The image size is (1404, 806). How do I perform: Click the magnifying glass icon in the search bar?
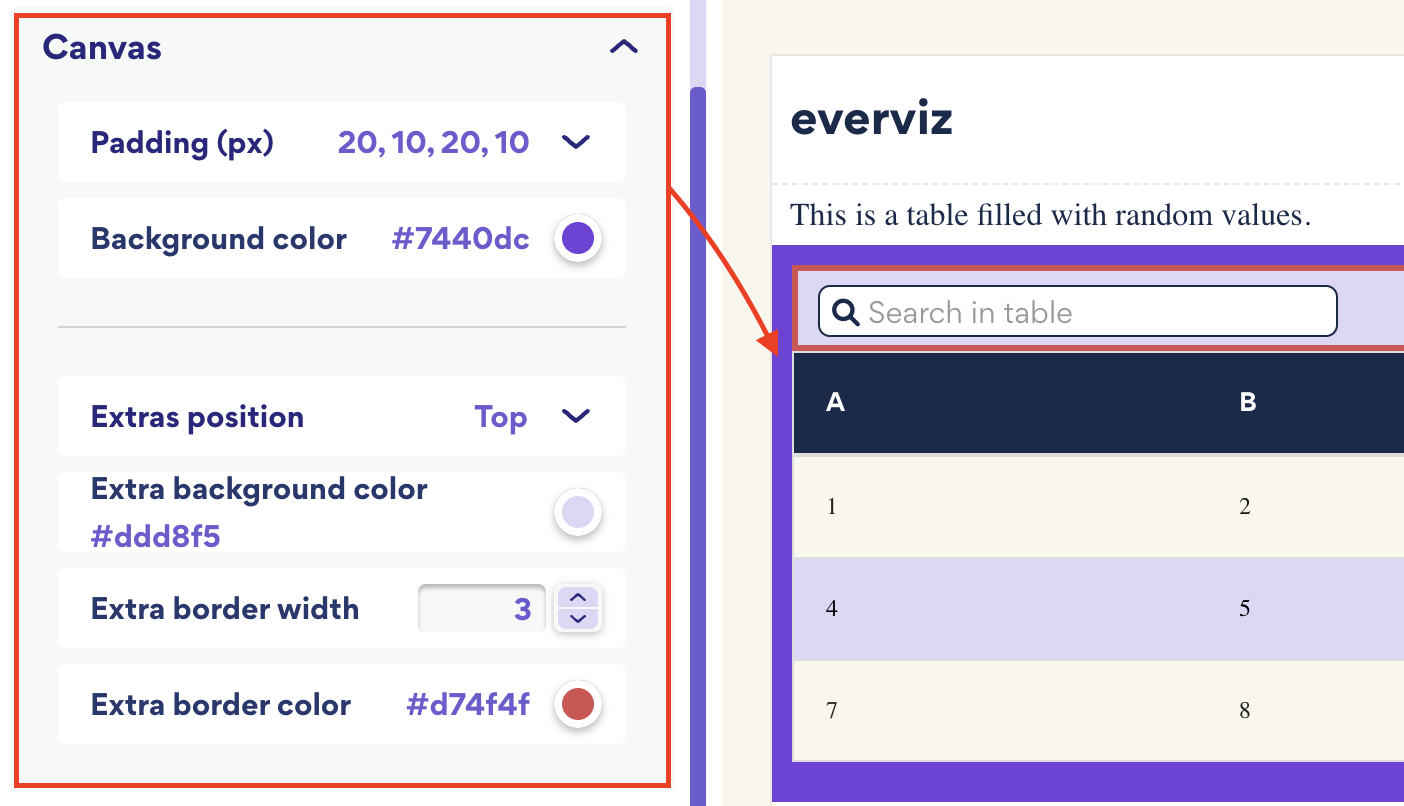pos(846,312)
